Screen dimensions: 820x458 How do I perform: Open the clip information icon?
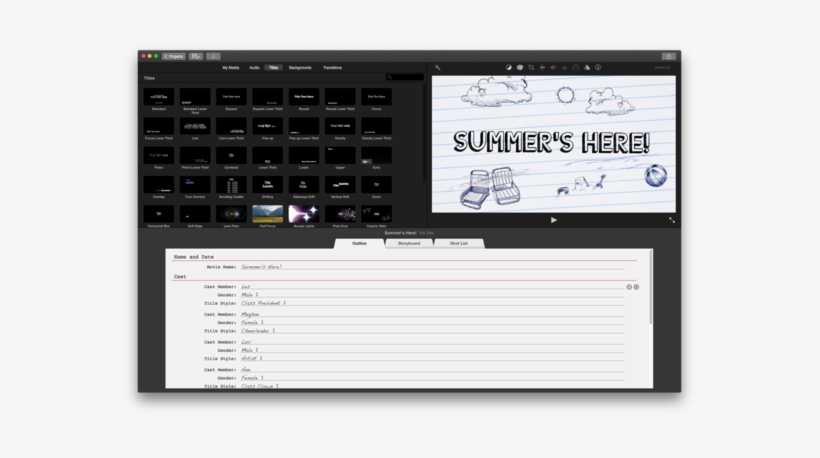pyautogui.click(x=598, y=67)
